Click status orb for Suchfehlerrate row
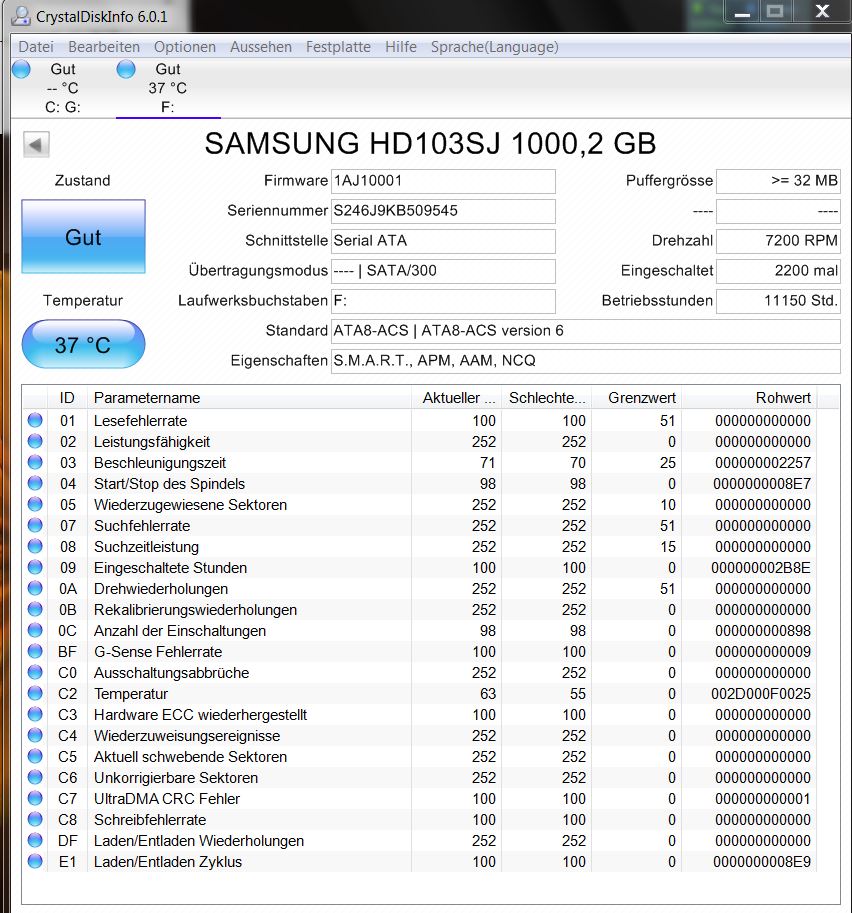Screen dimensions: 852x913 35,525
